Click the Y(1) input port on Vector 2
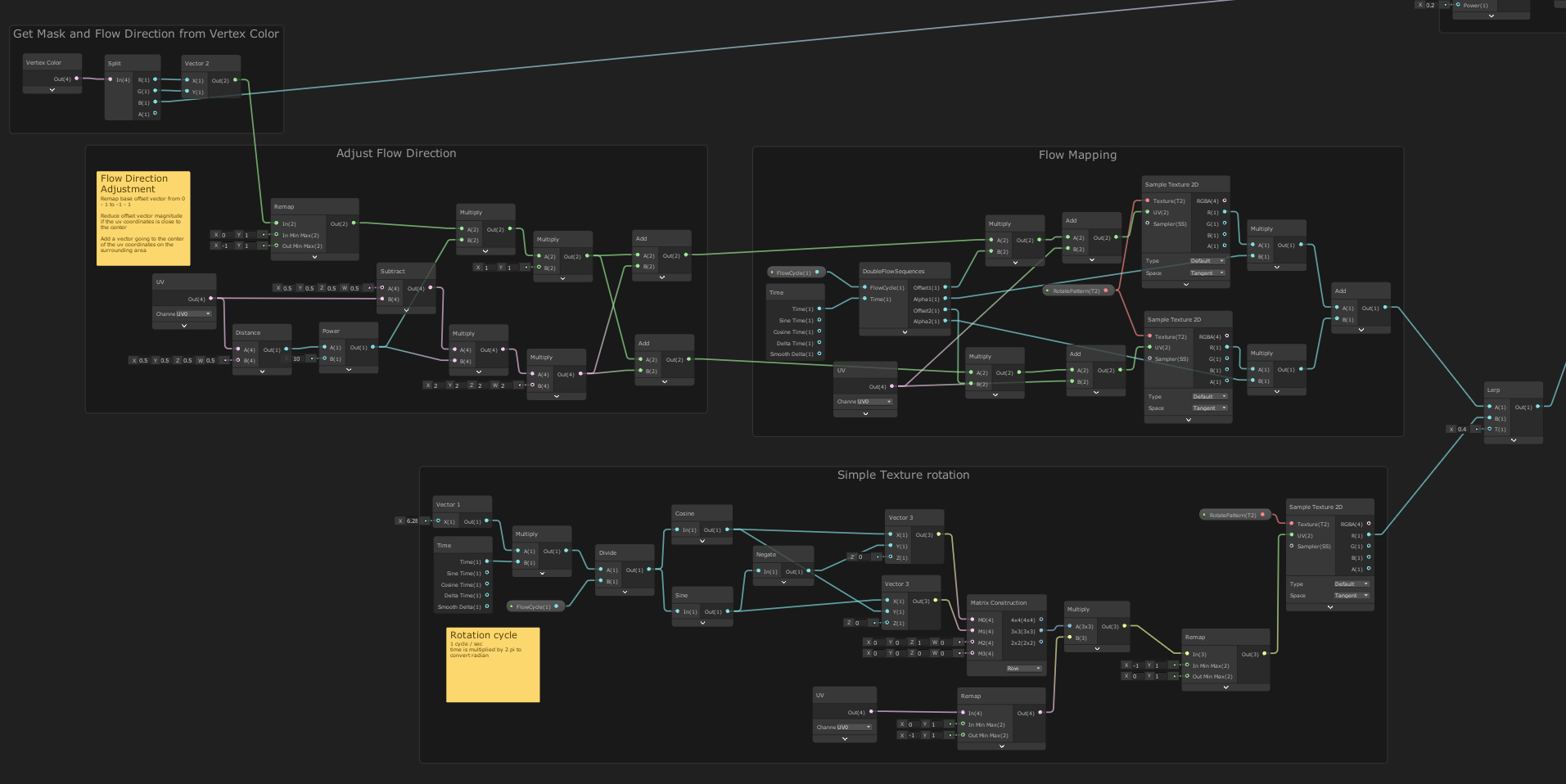 (187, 92)
